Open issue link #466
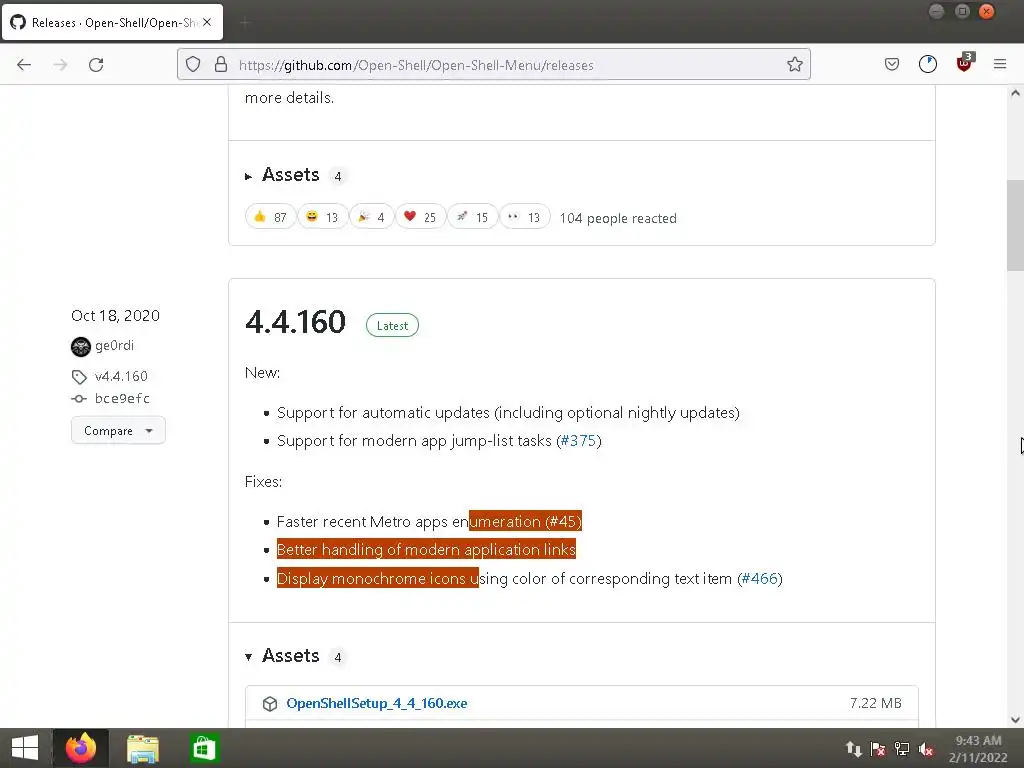1024x768 pixels. pos(760,579)
